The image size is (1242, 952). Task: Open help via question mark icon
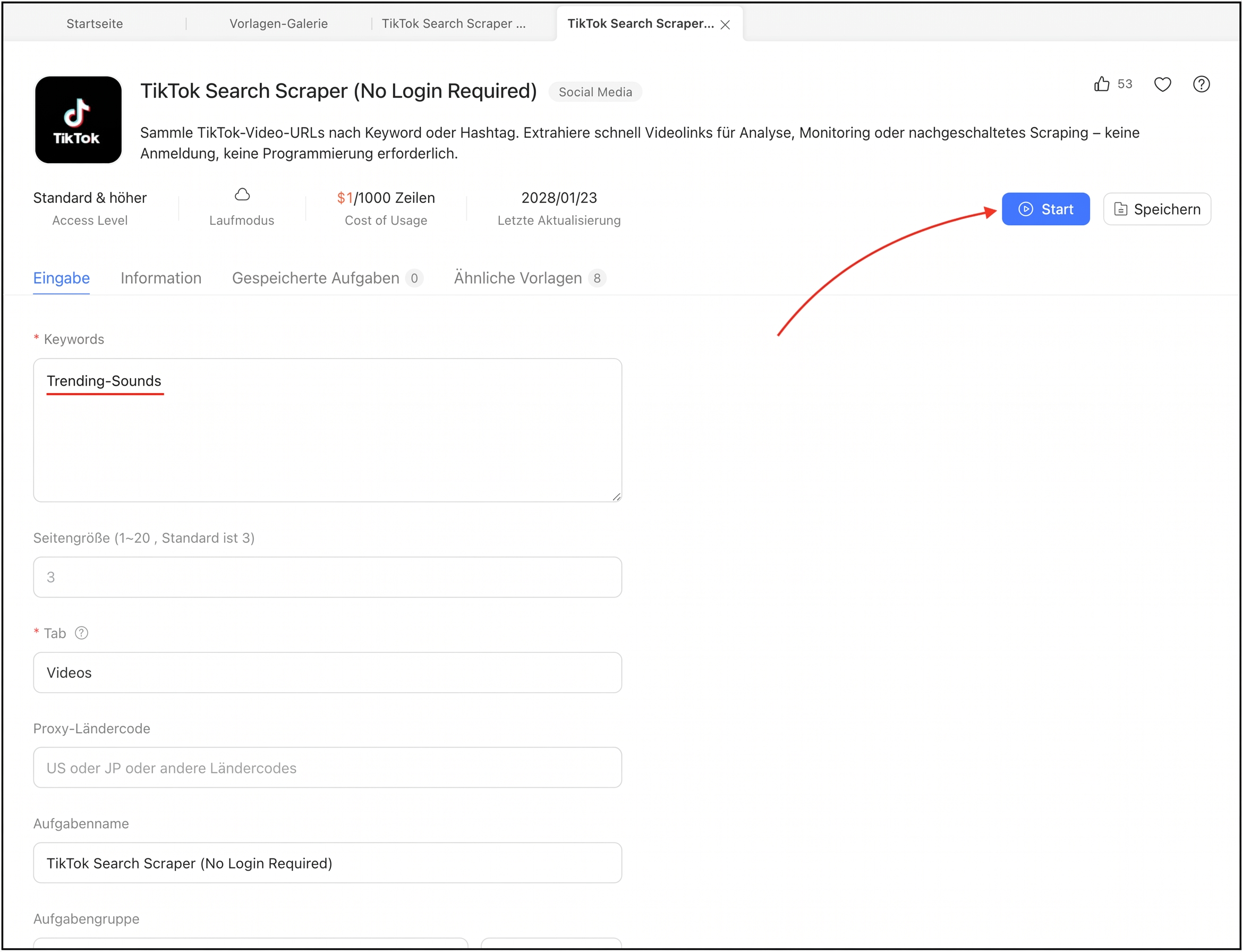(1201, 84)
